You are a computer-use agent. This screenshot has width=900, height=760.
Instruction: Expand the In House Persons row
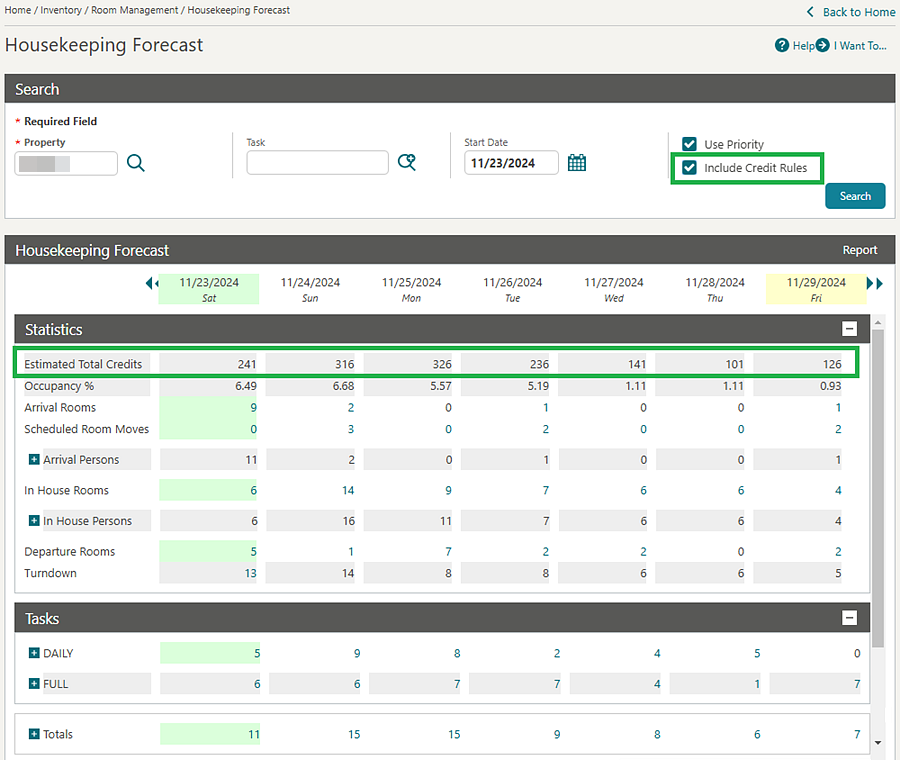pos(34,520)
